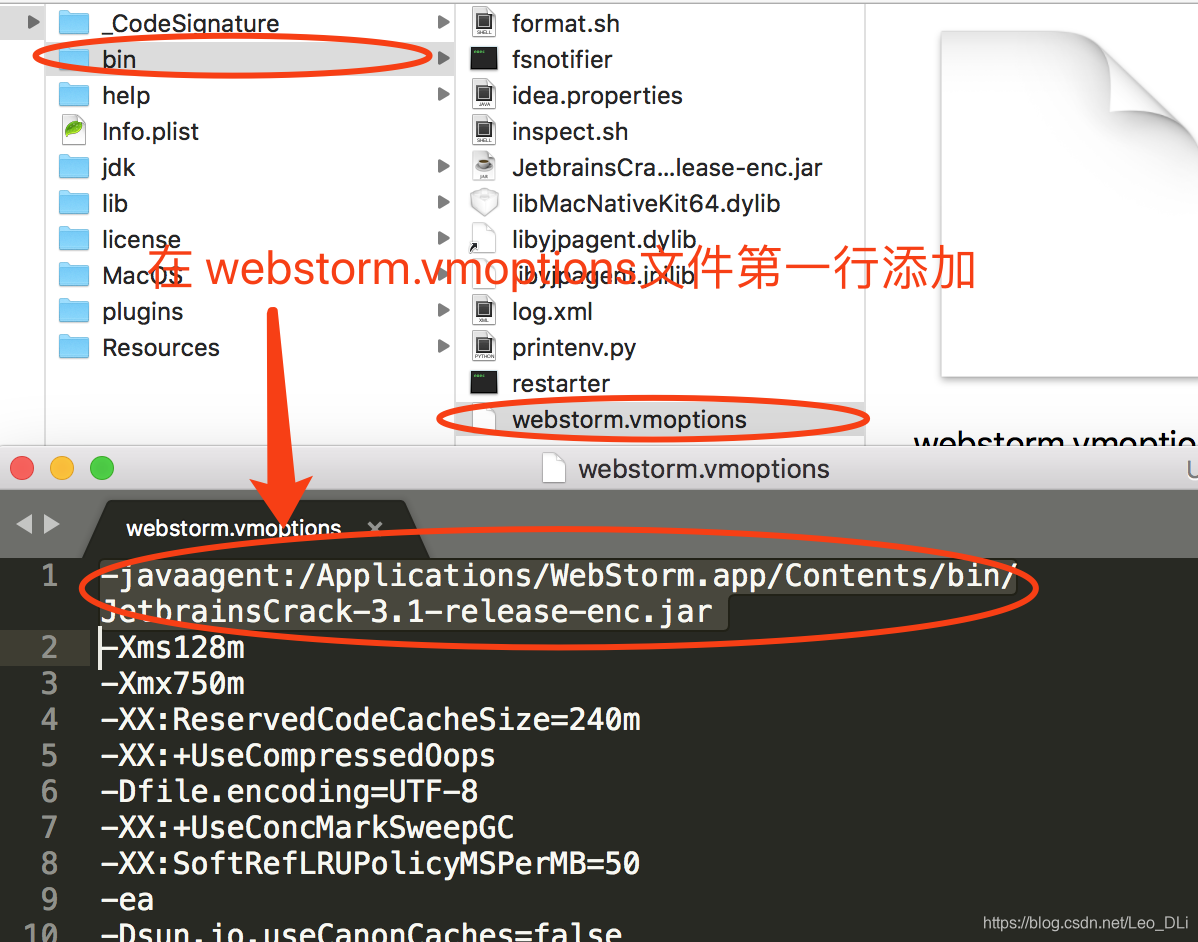1198x942 pixels.
Task: Click the libyjpagent.dylib alias icon
Action: [484, 238]
